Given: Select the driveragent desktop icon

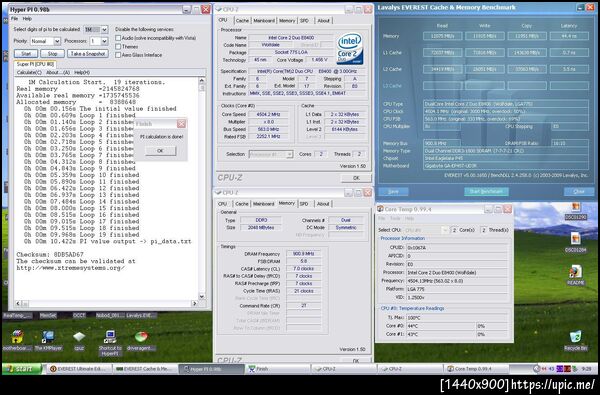Looking at the screenshot, I should pos(141,337).
